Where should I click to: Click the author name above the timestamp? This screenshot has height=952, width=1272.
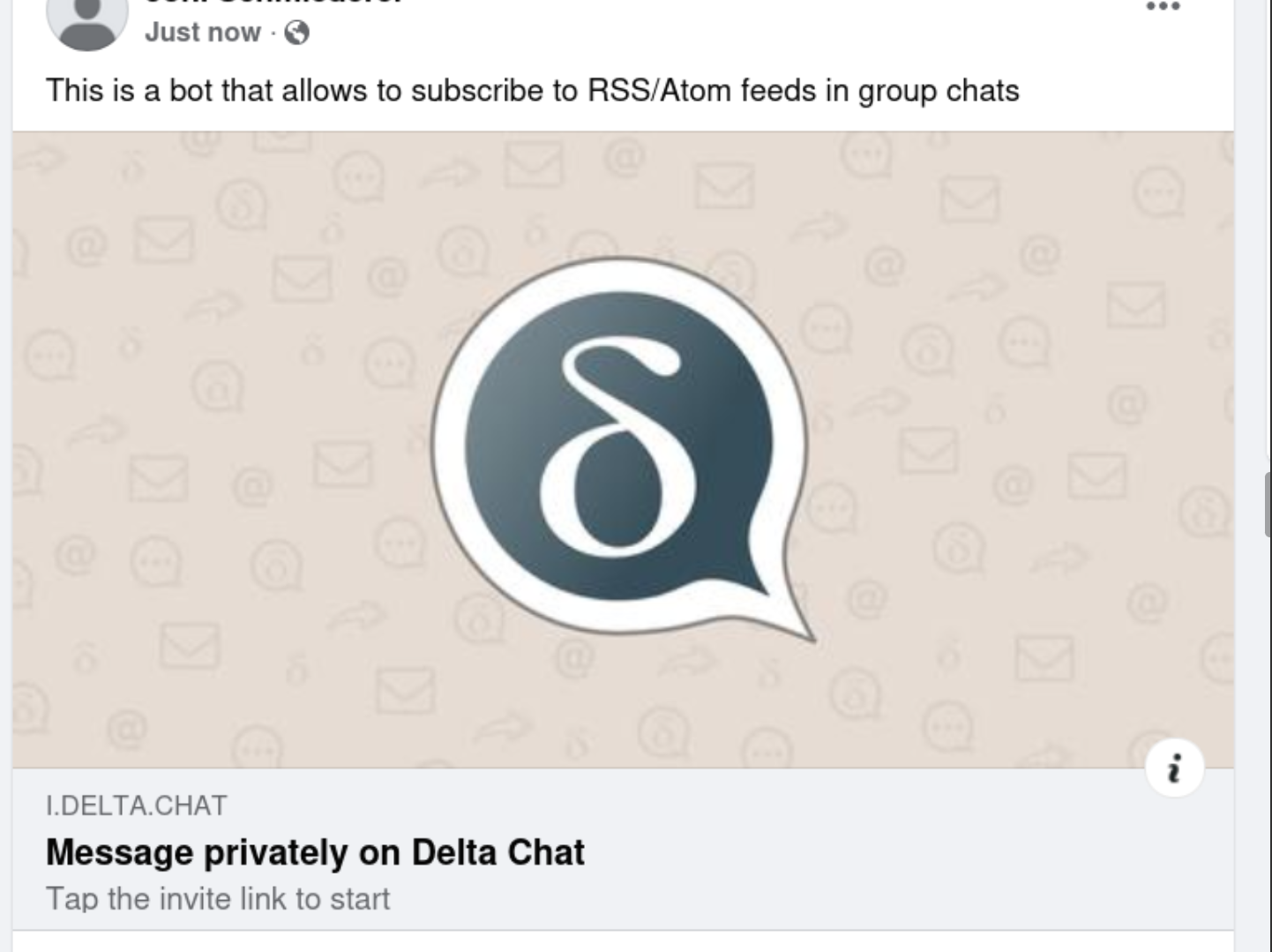[x=273, y=3]
